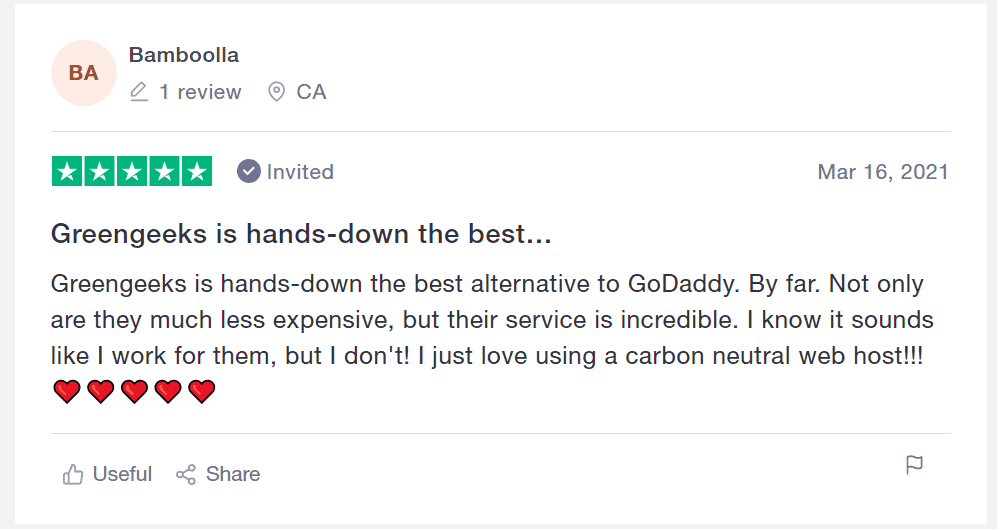This screenshot has width=997, height=529.
Task: Mark the review as Useful
Action: (107, 474)
